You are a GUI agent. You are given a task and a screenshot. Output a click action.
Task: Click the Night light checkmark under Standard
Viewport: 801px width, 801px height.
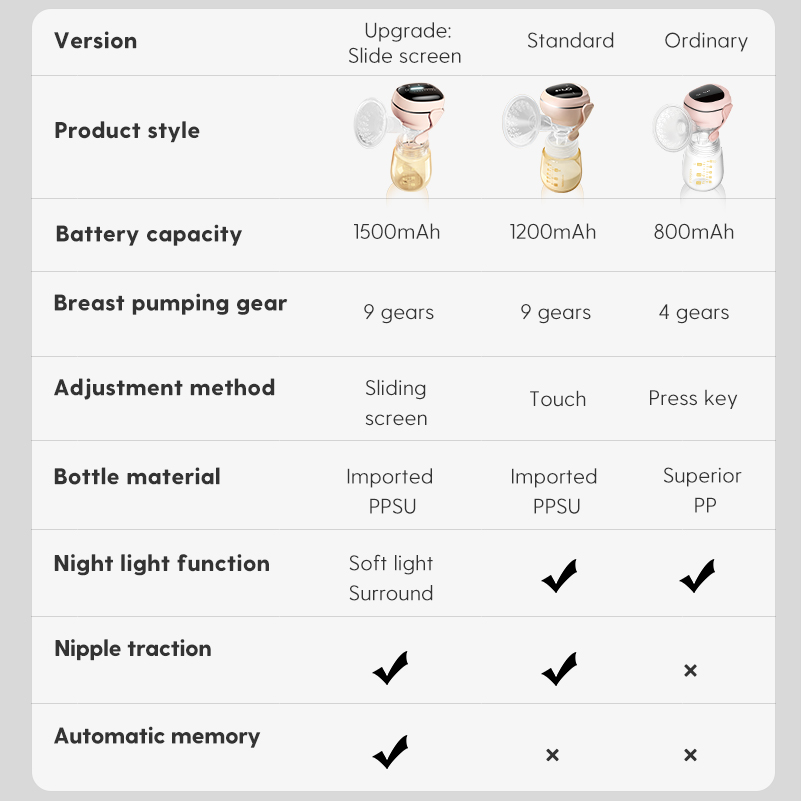click(559, 576)
